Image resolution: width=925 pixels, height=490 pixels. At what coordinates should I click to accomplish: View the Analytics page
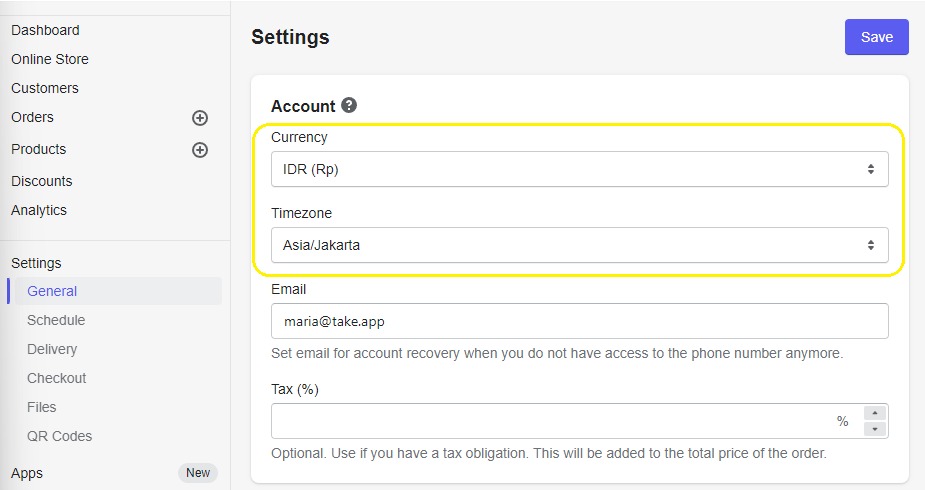(39, 210)
